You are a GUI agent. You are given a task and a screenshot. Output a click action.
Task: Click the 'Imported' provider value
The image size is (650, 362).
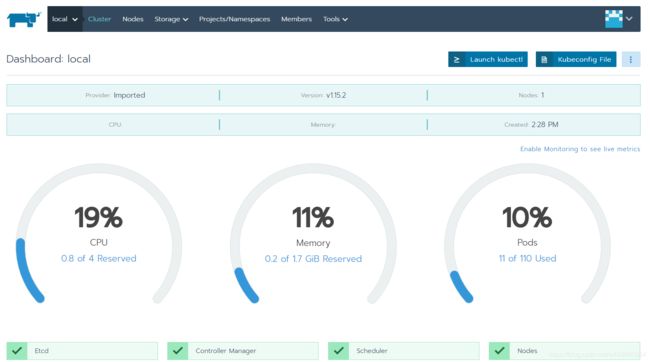coord(129,95)
